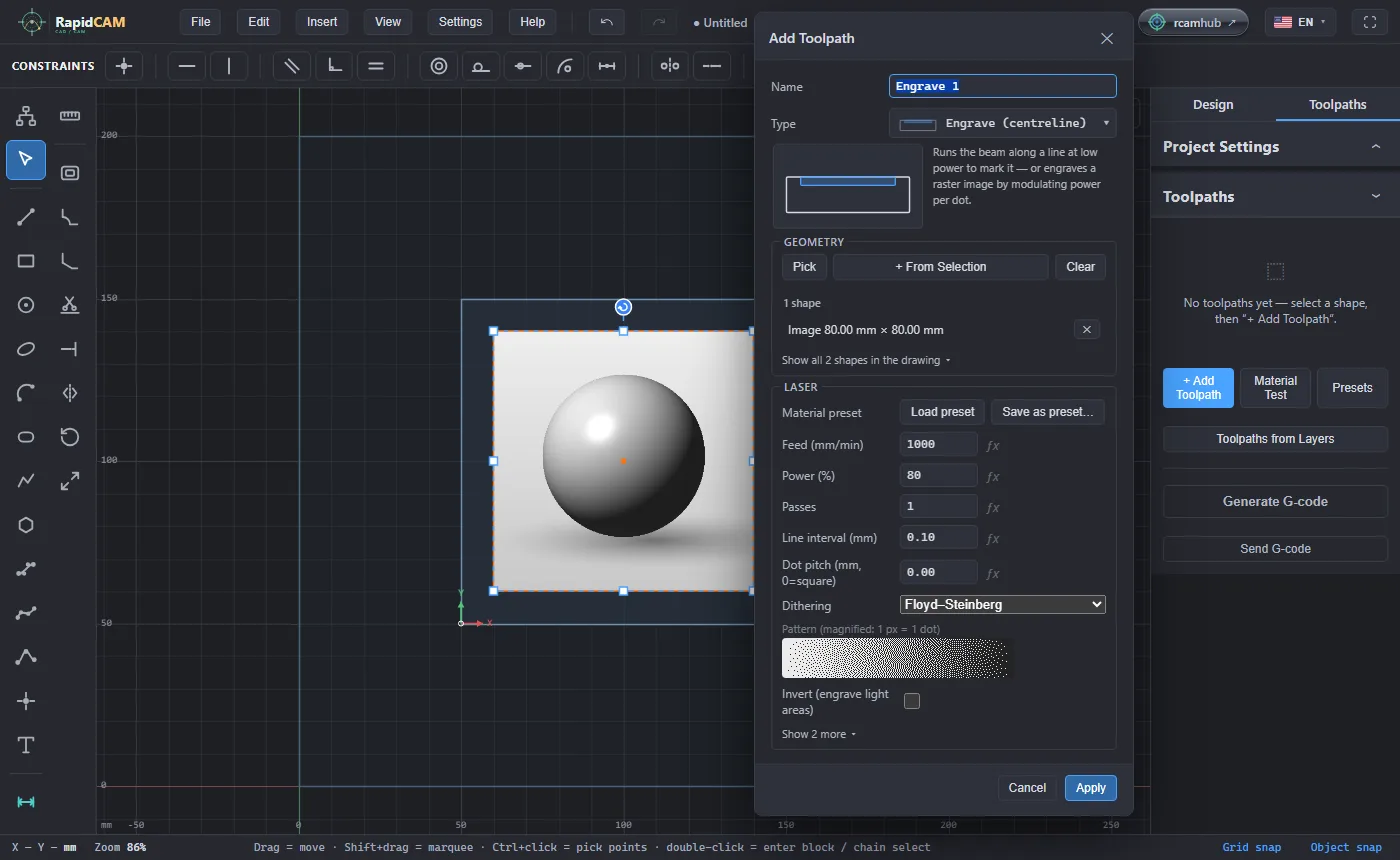Screen dimensions: 1400x860
Task: Expand Show 2 more laser options
Action: tap(819, 734)
